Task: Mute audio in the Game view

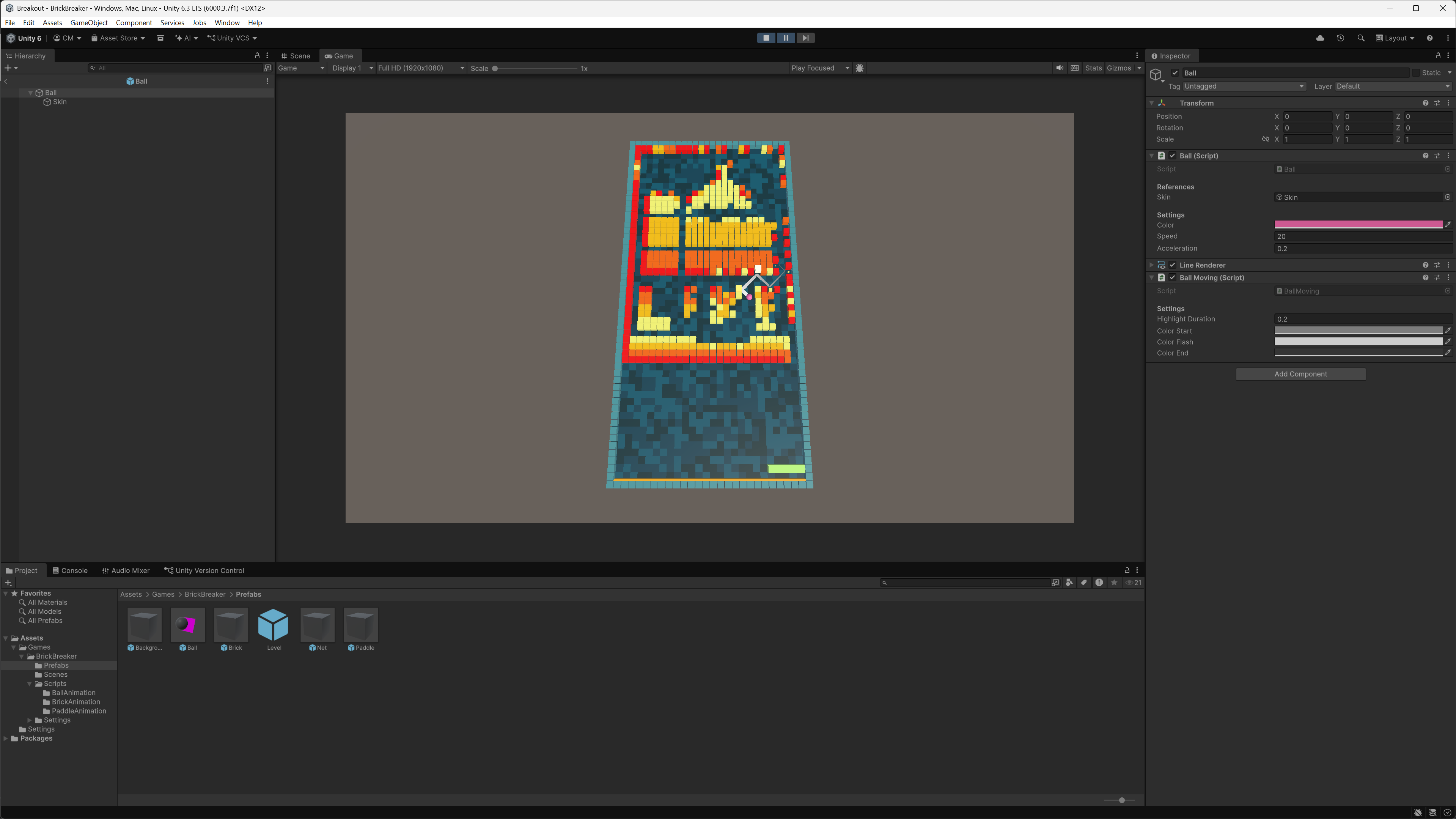Action: click(1059, 68)
